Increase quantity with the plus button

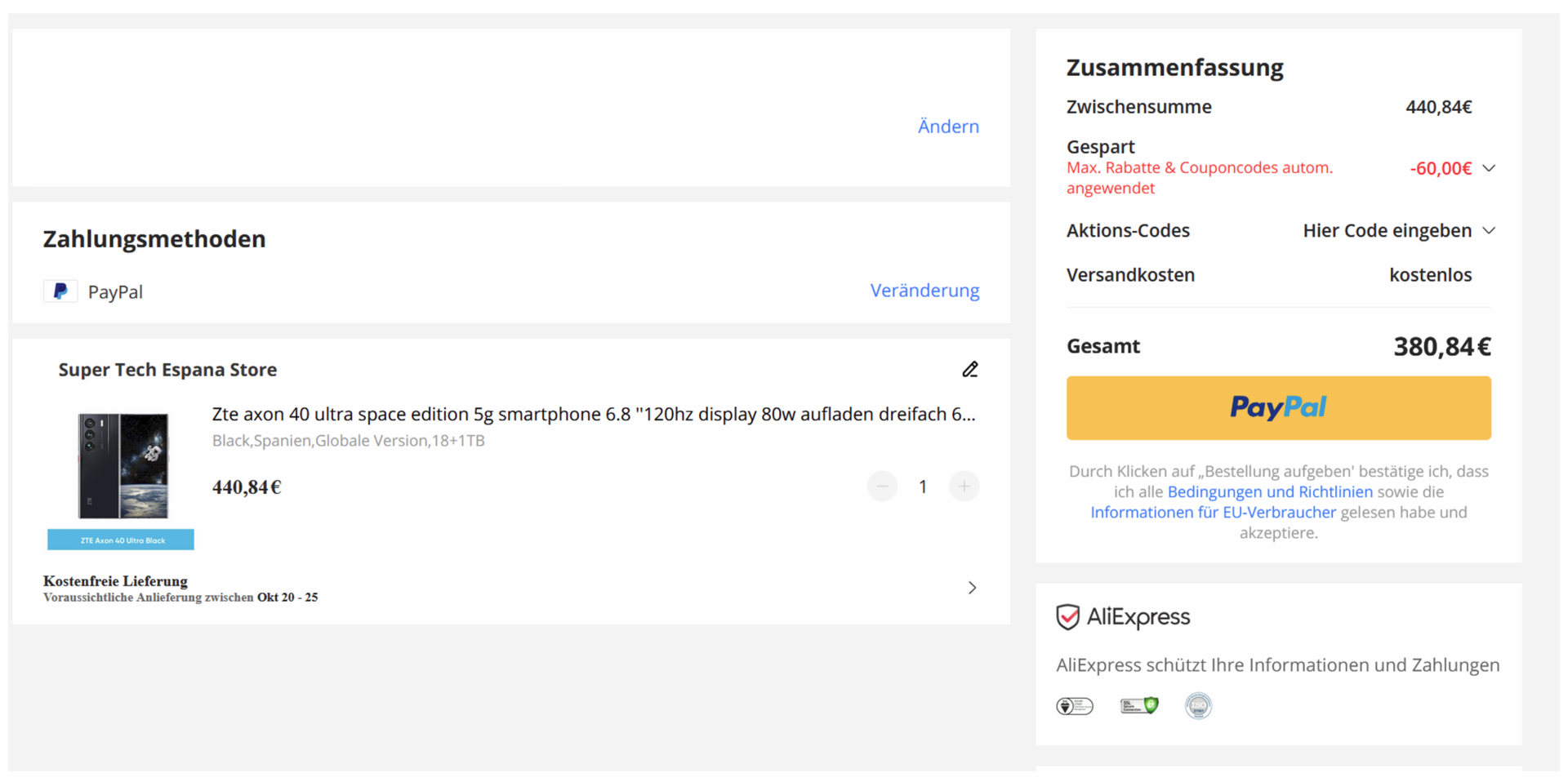[x=964, y=487]
